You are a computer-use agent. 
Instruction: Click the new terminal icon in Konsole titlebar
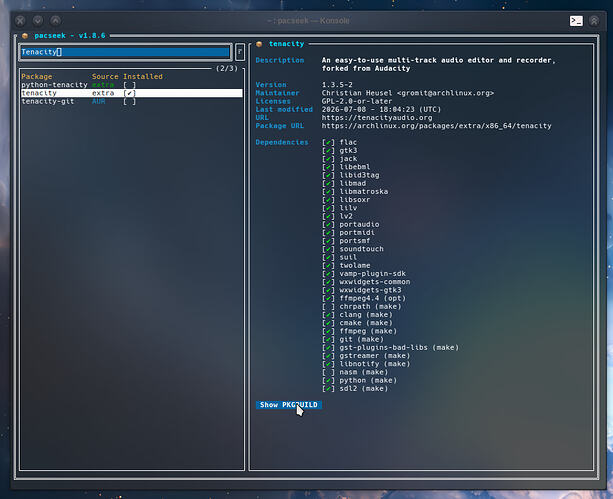coord(576,21)
